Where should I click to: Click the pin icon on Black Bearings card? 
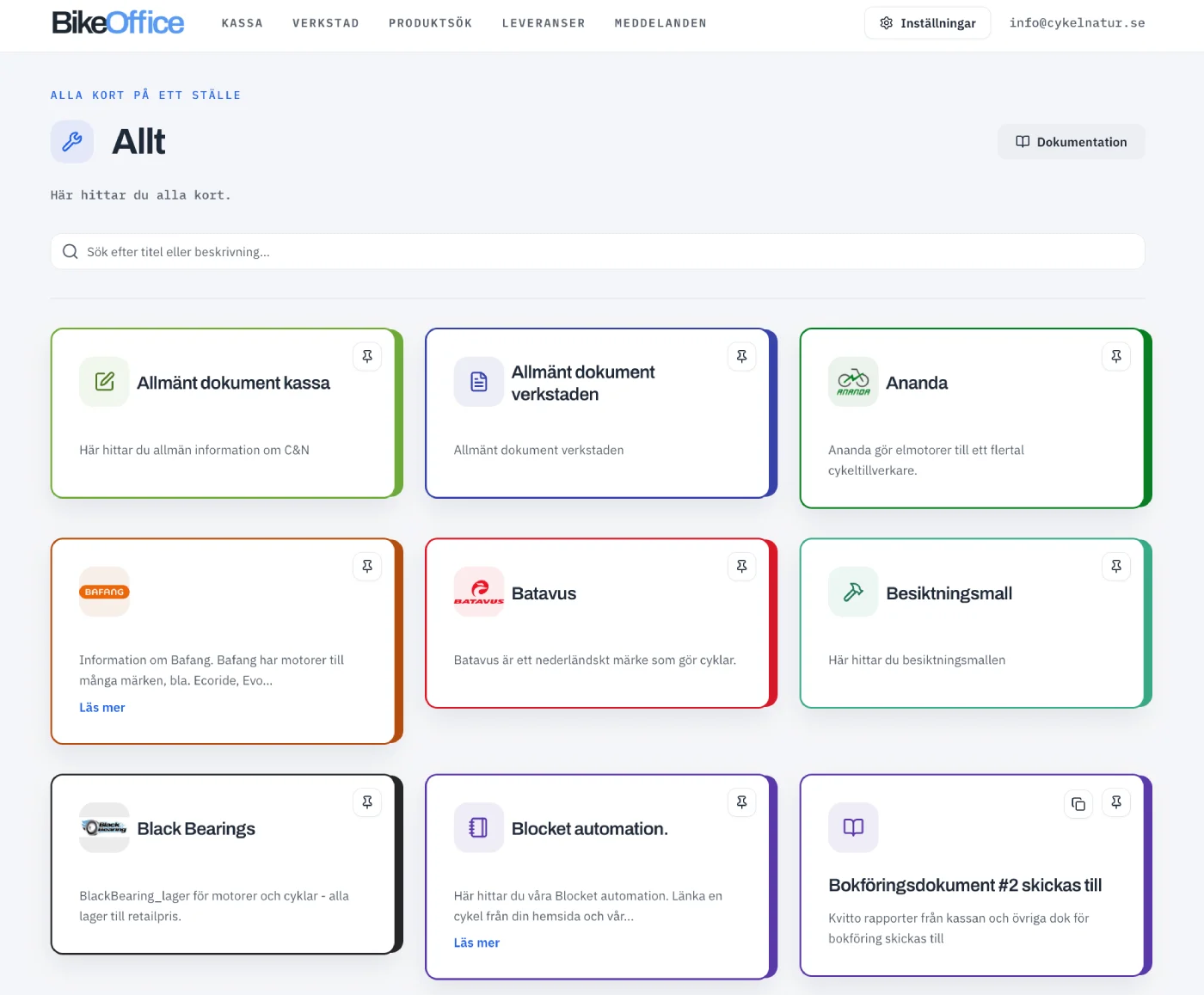[x=367, y=802]
